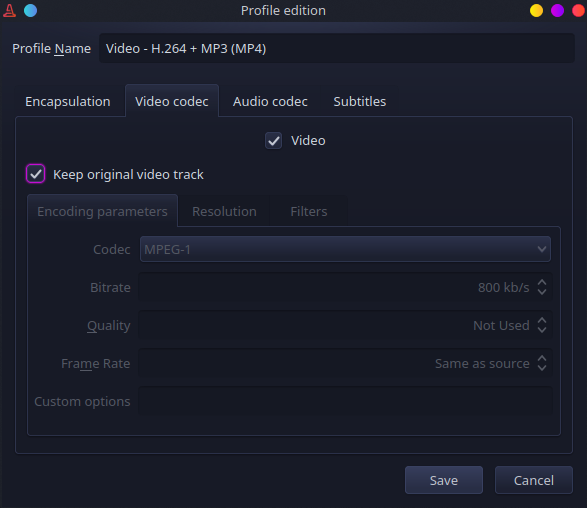The height and width of the screenshot is (508, 587).
Task: Click the Profile edition window title
Action: click(283, 10)
